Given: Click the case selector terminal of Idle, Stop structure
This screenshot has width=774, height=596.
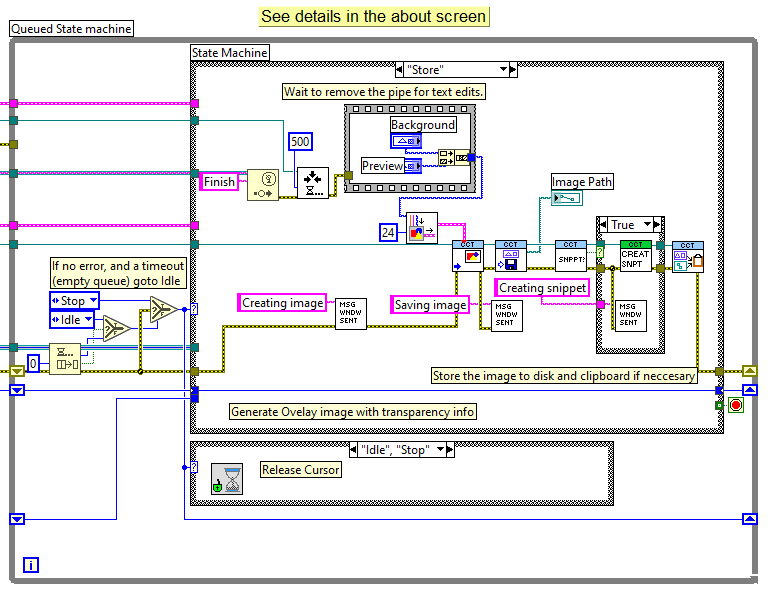Looking at the screenshot, I should pos(194,467).
